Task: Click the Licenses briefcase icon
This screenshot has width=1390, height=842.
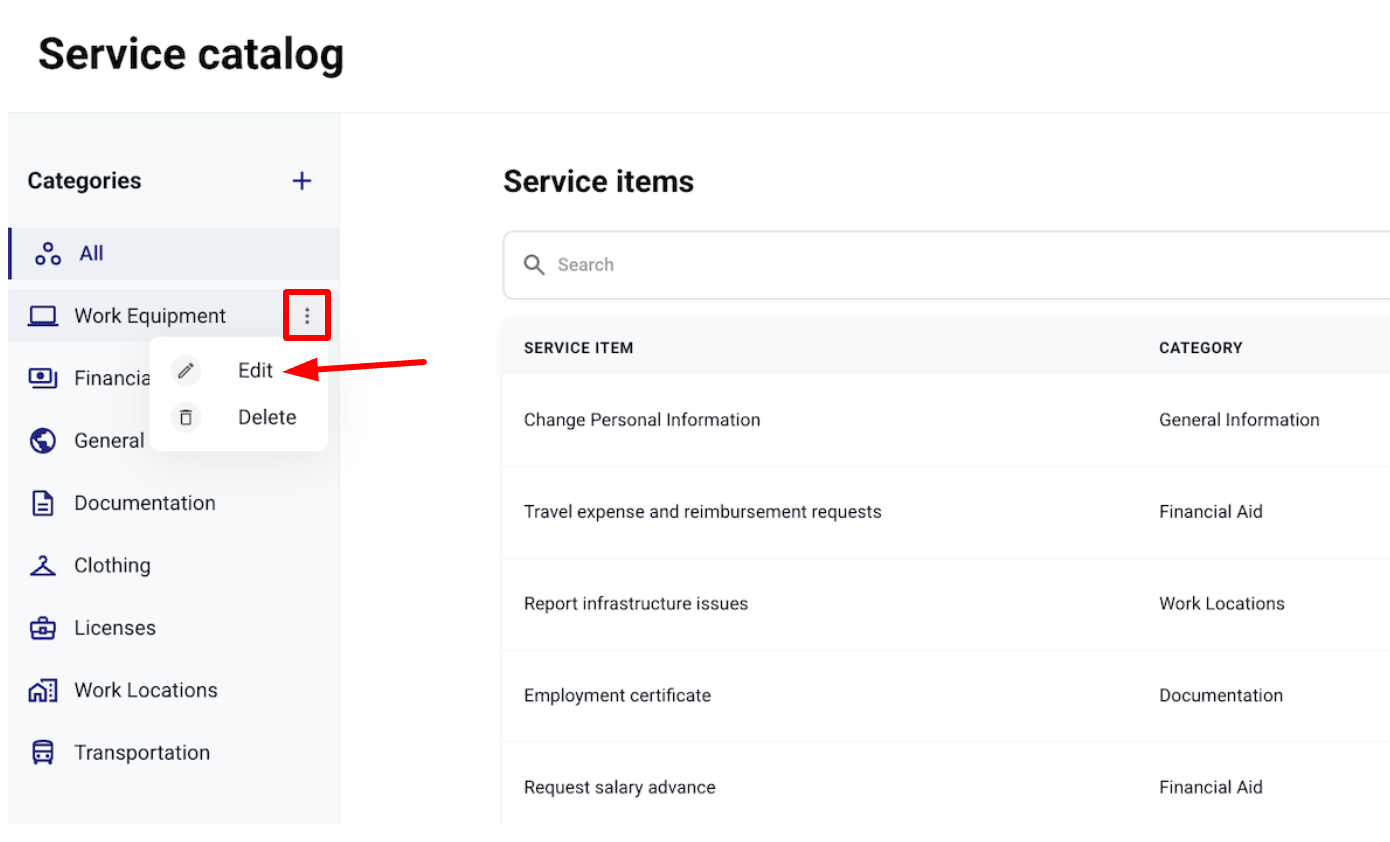Action: click(x=43, y=629)
